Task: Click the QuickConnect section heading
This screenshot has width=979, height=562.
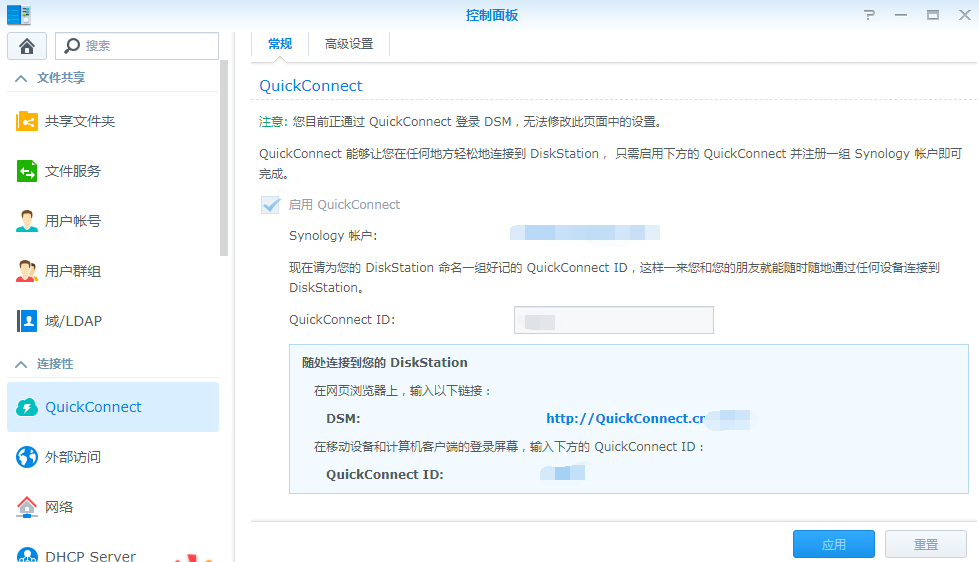Action: [x=311, y=86]
